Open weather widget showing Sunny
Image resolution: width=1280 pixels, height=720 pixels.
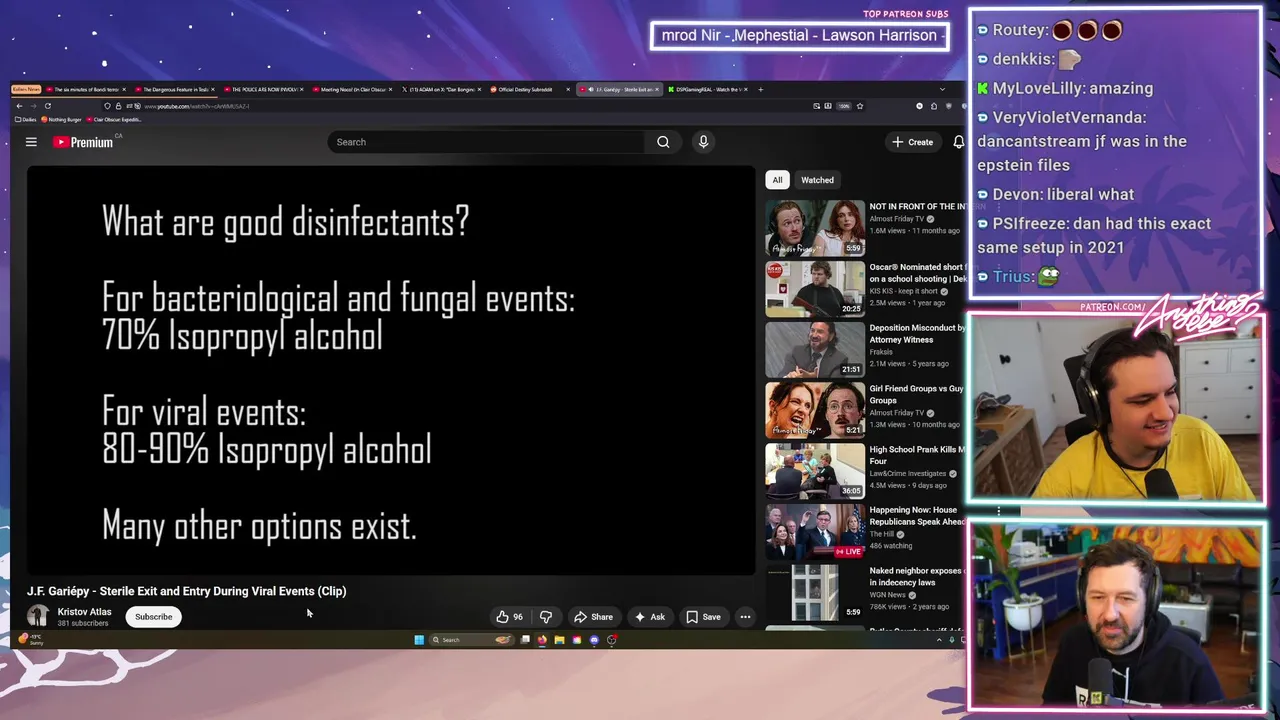(31, 640)
